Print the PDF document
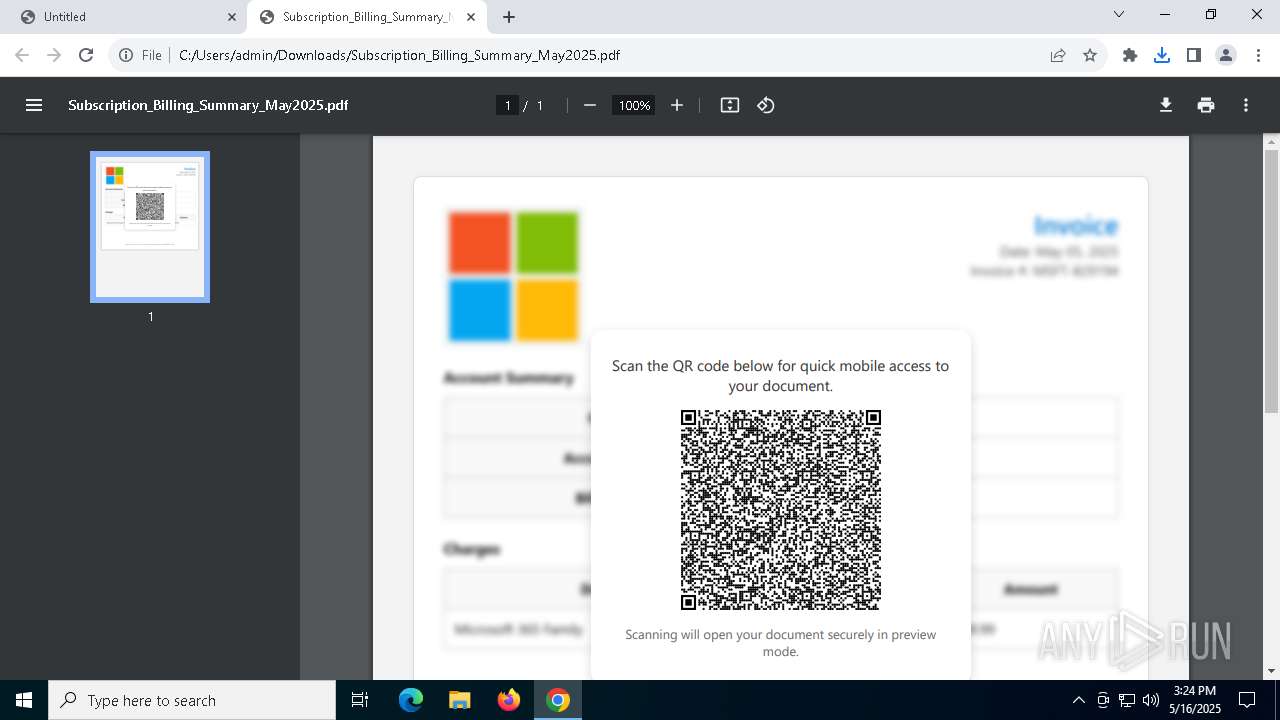Viewport: 1280px width, 720px height. pyautogui.click(x=1206, y=105)
